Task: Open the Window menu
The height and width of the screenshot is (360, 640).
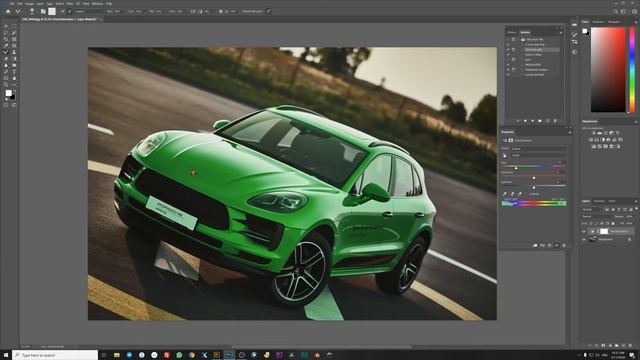Action: click(x=97, y=4)
